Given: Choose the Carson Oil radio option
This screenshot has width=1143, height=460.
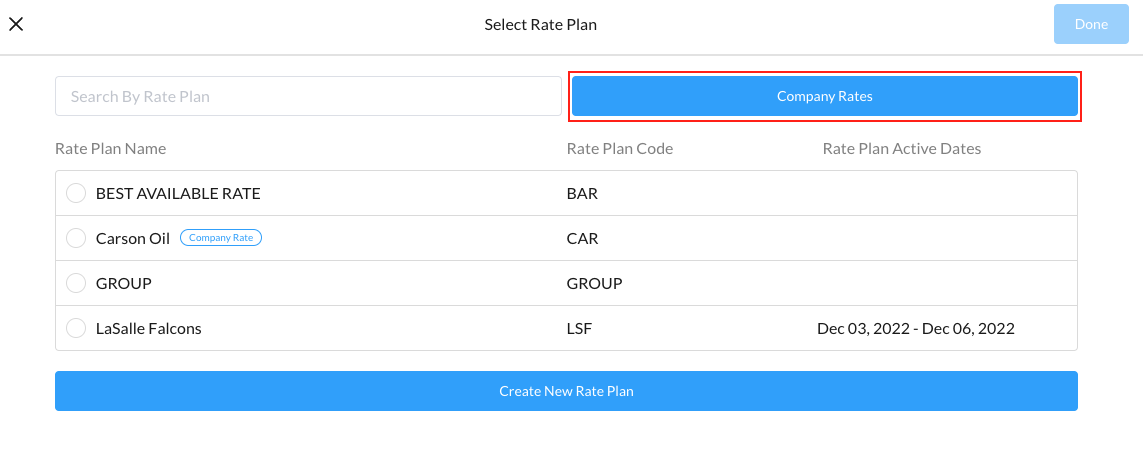Looking at the screenshot, I should (x=76, y=239).
